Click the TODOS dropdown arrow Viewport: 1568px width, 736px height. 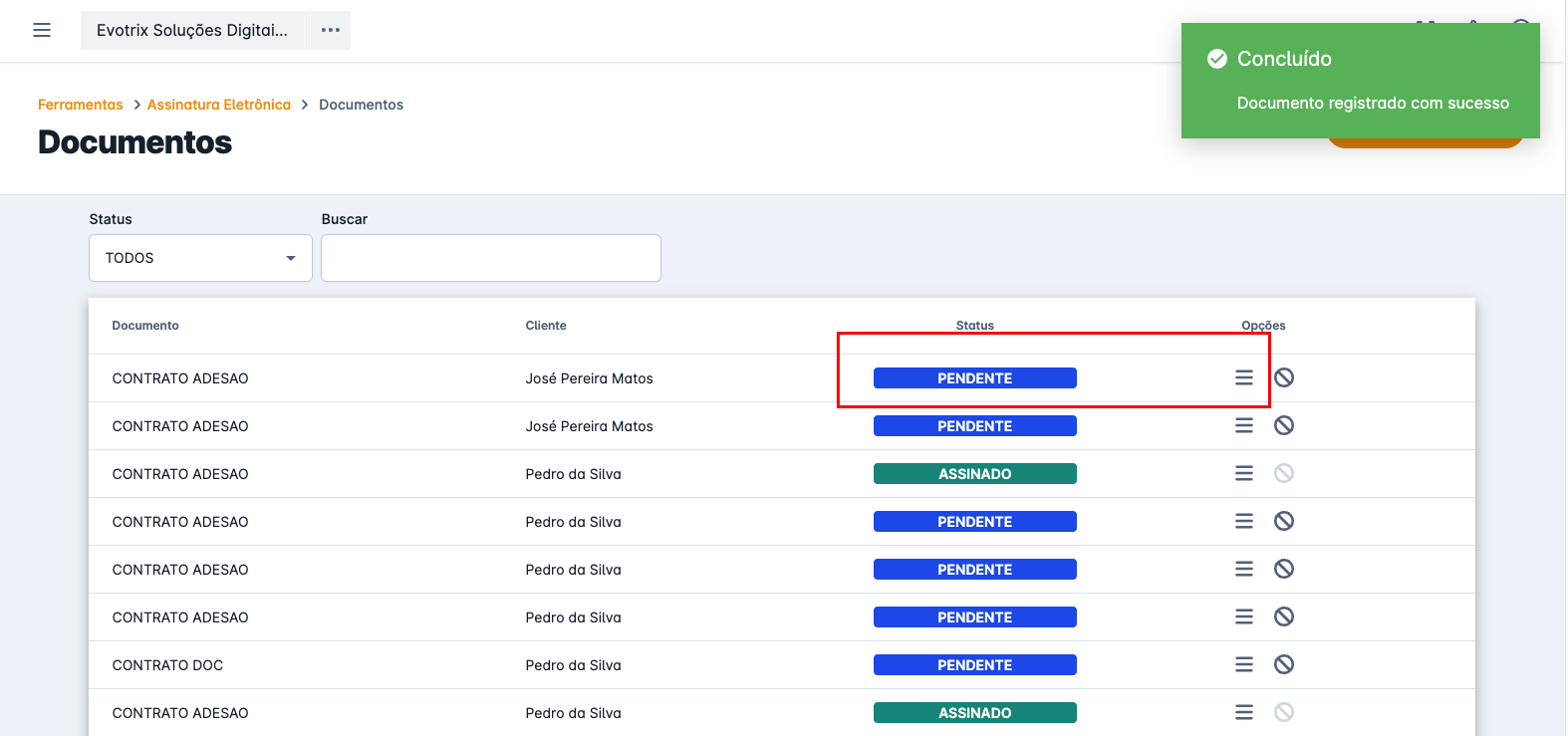pyautogui.click(x=291, y=259)
